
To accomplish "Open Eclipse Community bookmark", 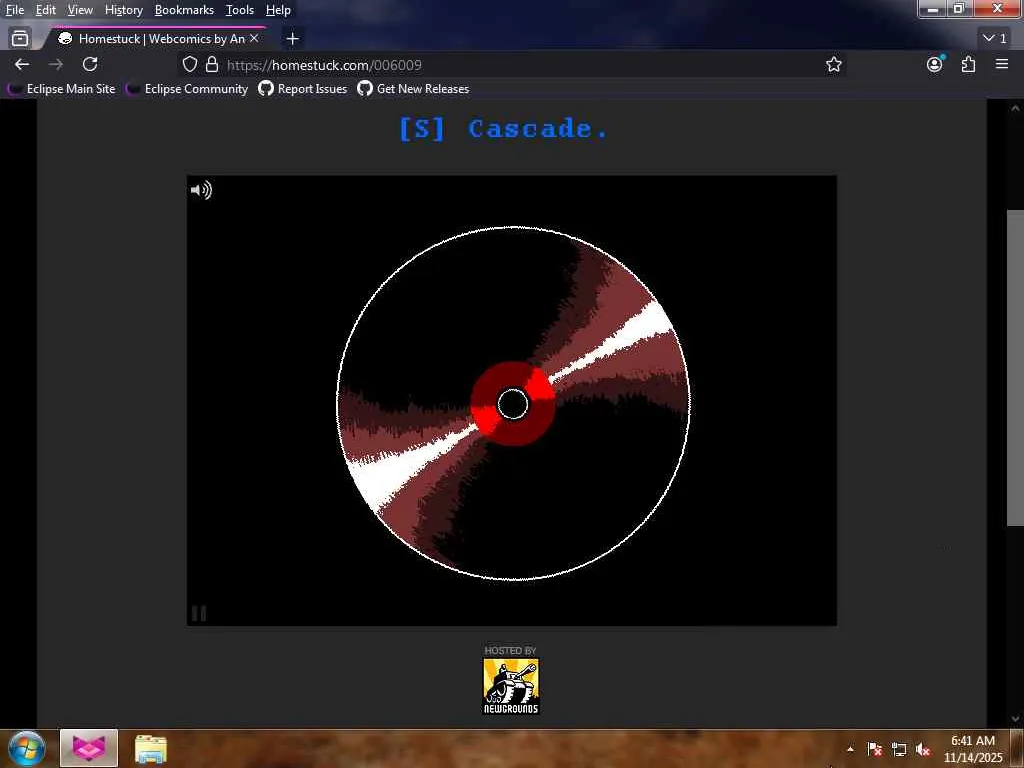I will pyautogui.click(x=187, y=89).
